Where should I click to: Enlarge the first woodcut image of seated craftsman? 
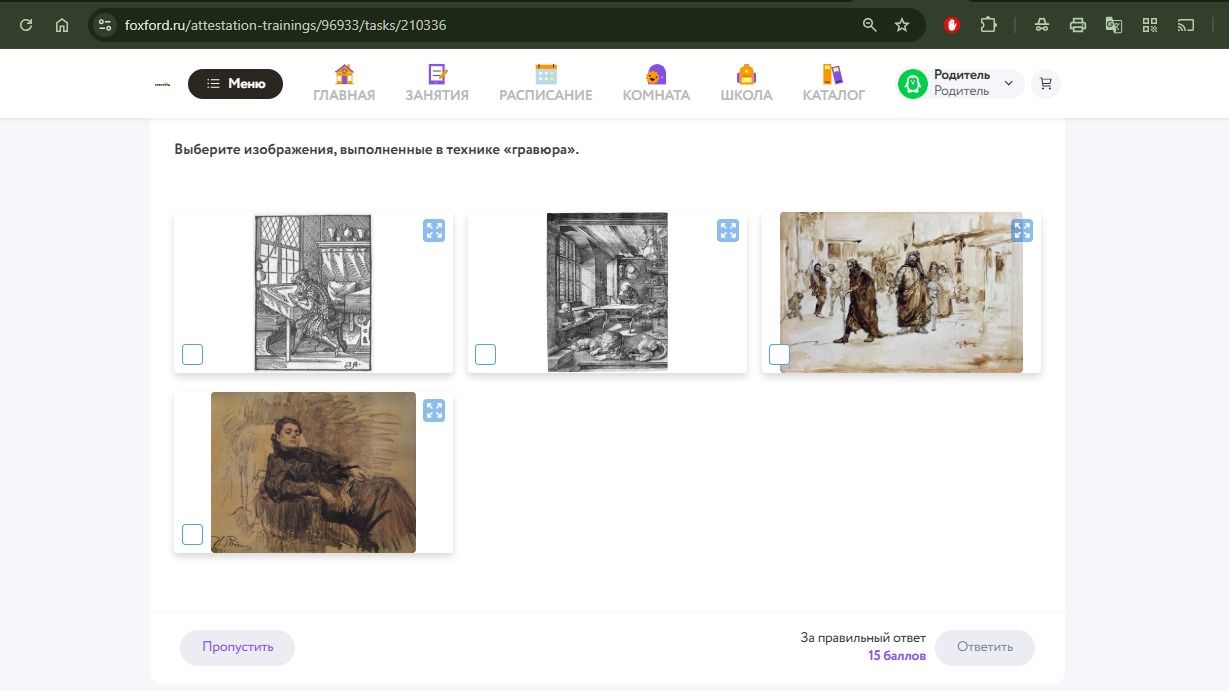click(434, 231)
